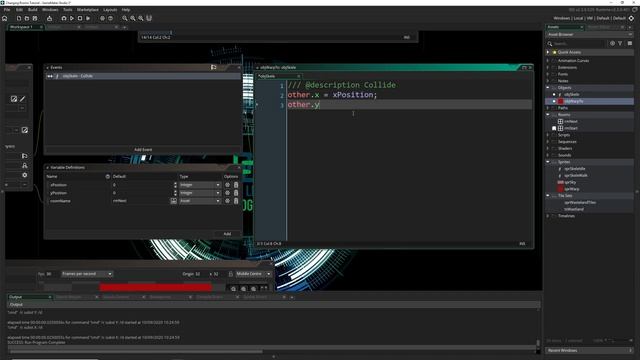The width and height of the screenshot is (640, 360).
Task: Click the Output panel horizontal scrollbar
Action: 135,351
